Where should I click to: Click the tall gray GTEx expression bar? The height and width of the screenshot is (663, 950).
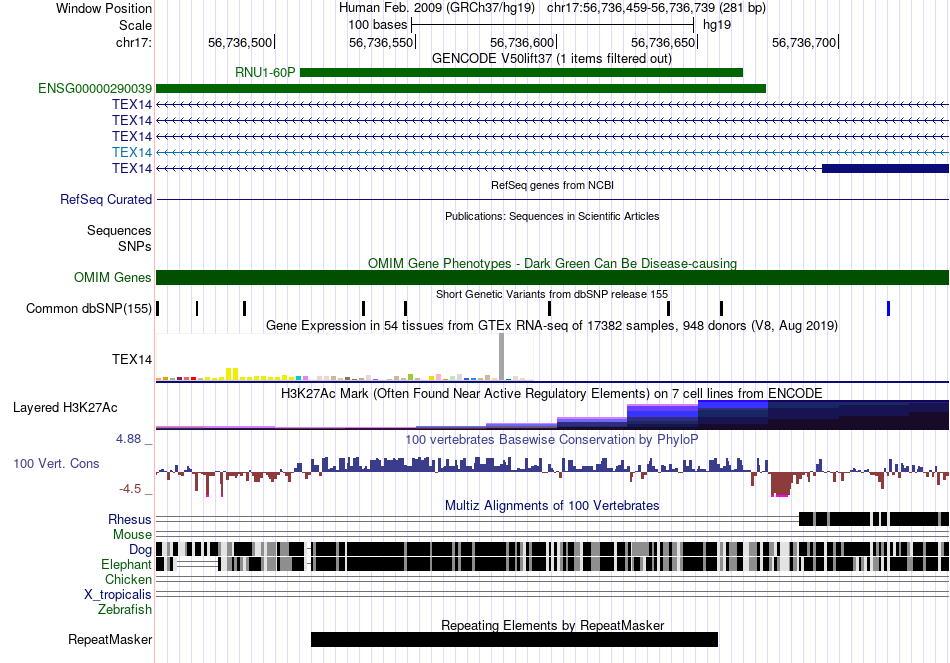501,357
